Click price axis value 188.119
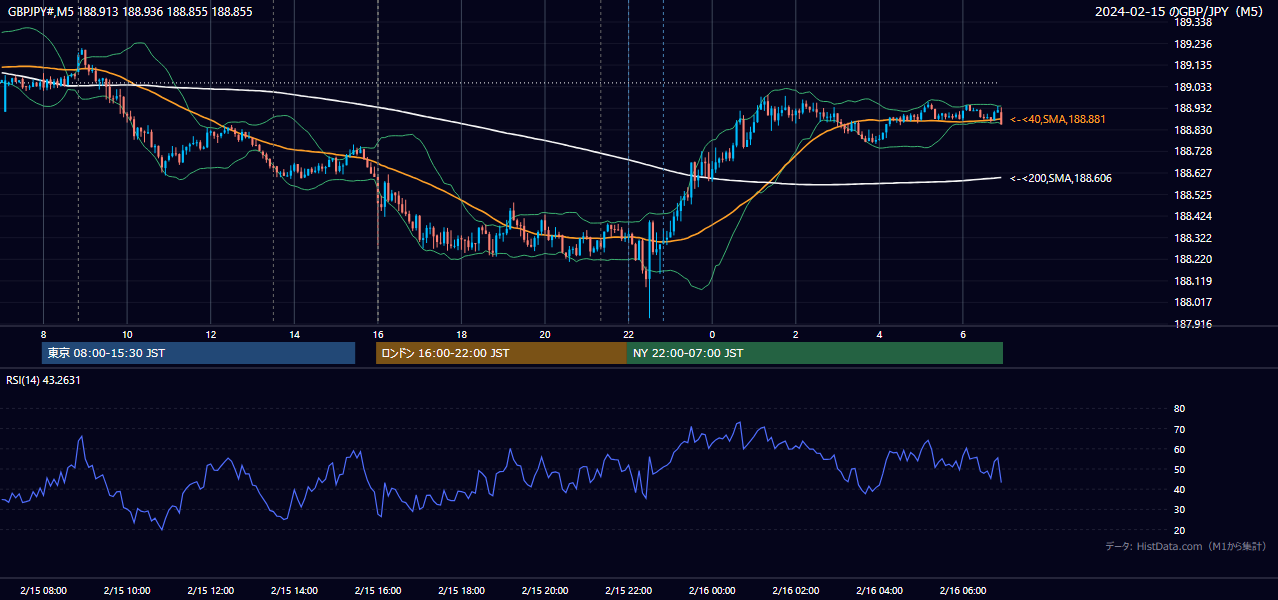This screenshot has width=1278, height=600. point(1193,281)
